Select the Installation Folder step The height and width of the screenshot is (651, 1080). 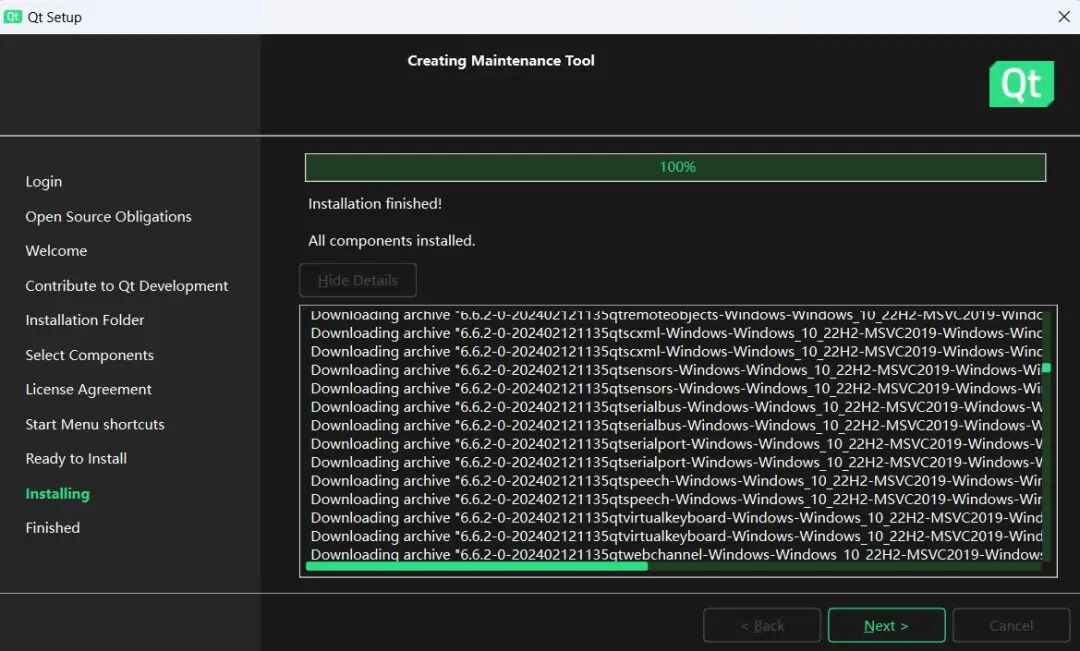tap(85, 320)
